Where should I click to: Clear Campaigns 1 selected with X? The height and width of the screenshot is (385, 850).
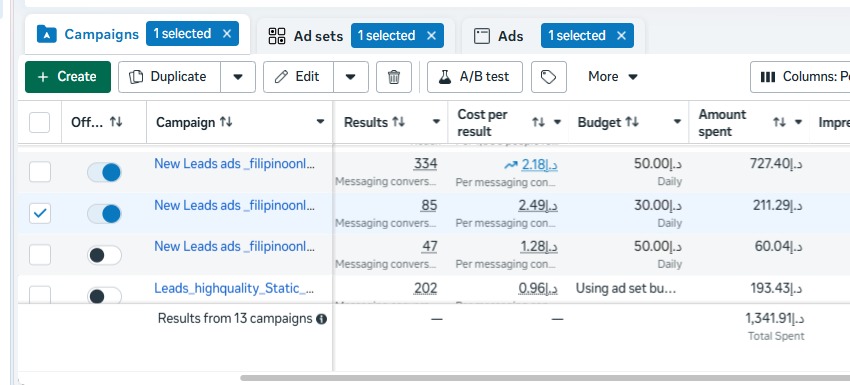227,34
